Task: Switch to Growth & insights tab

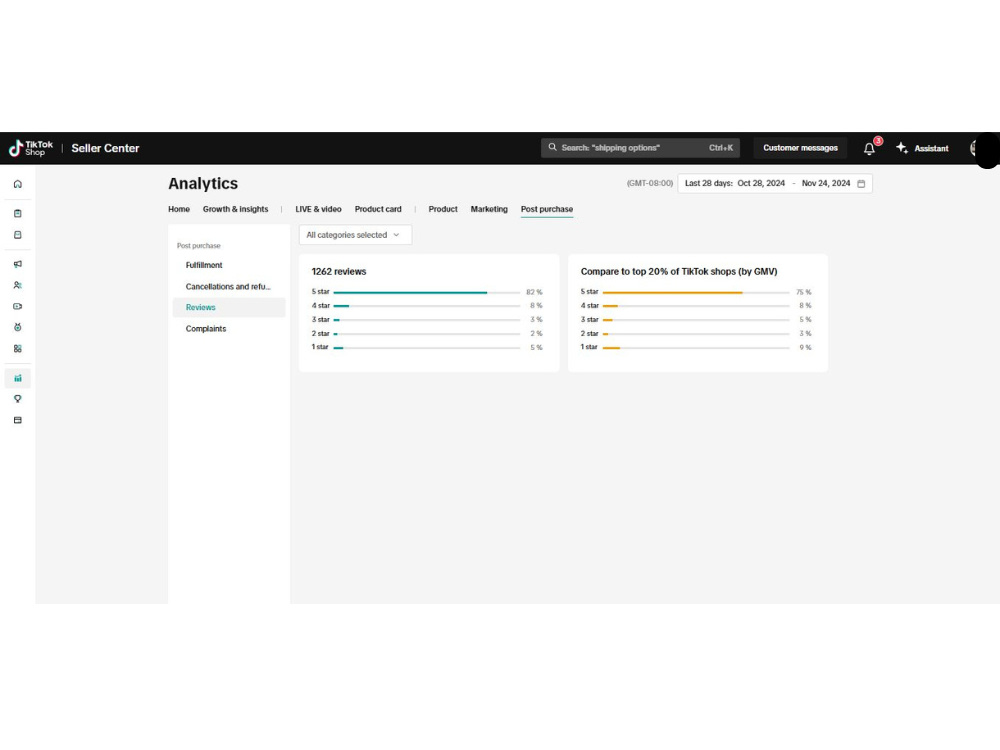Action: (x=235, y=209)
